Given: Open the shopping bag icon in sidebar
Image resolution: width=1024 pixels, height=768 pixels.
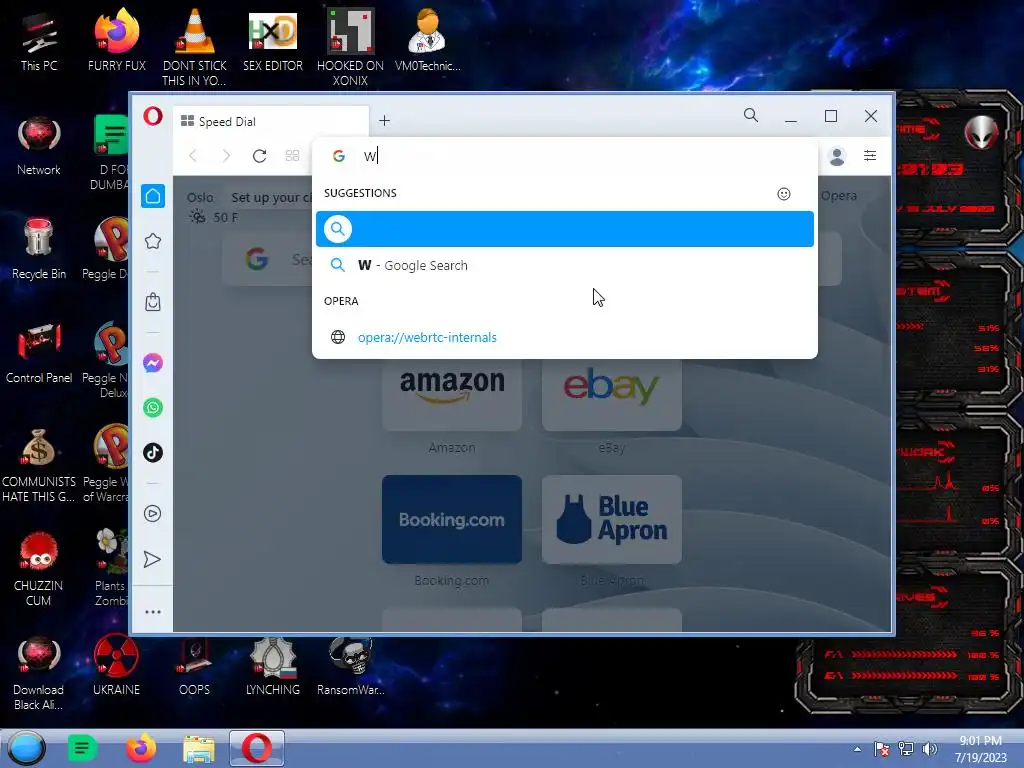Looking at the screenshot, I should 153,302.
